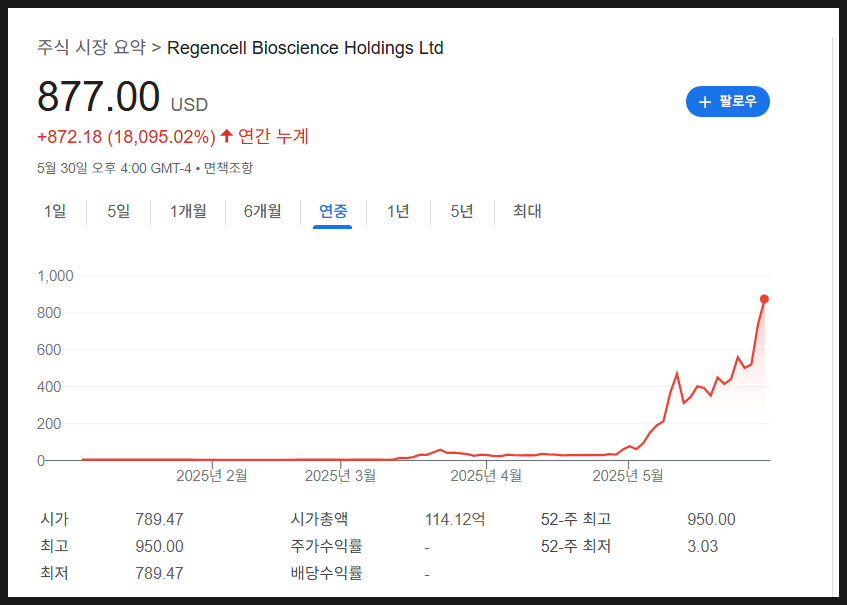Click the 600 y-axis label
The height and width of the screenshot is (605, 847).
49,350
